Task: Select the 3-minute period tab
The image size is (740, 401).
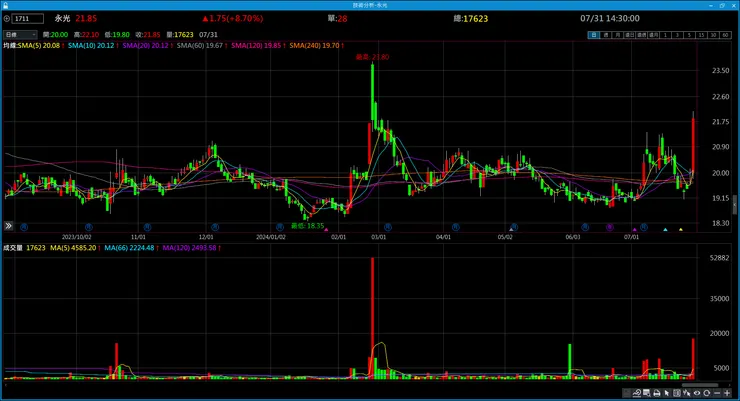Action: [x=677, y=35]
